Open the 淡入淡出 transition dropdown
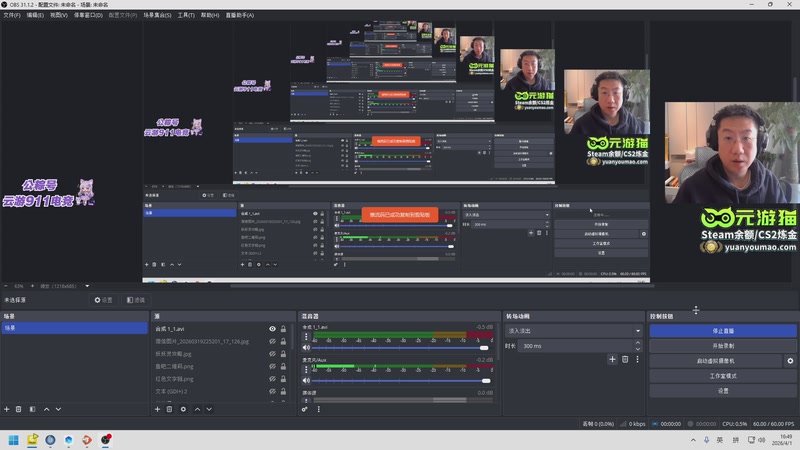The image size is (800, 450). [x=573, y=331]
